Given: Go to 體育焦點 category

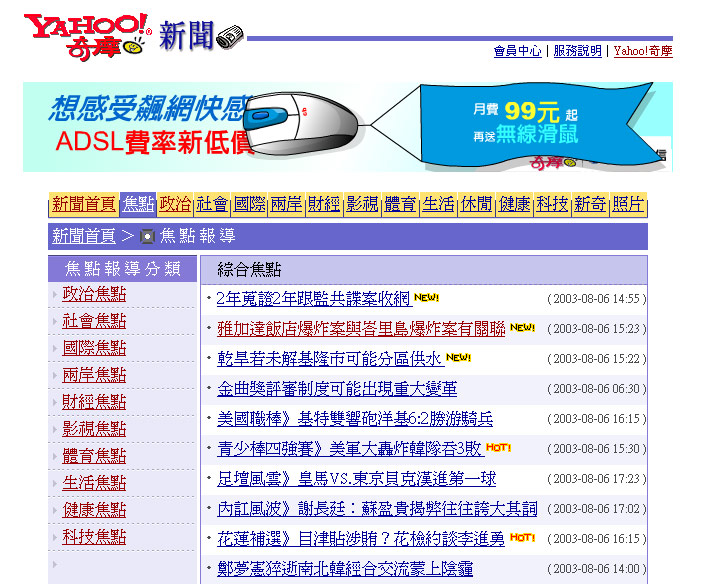Looking at the screenshot, I should [x=94, y=456].
